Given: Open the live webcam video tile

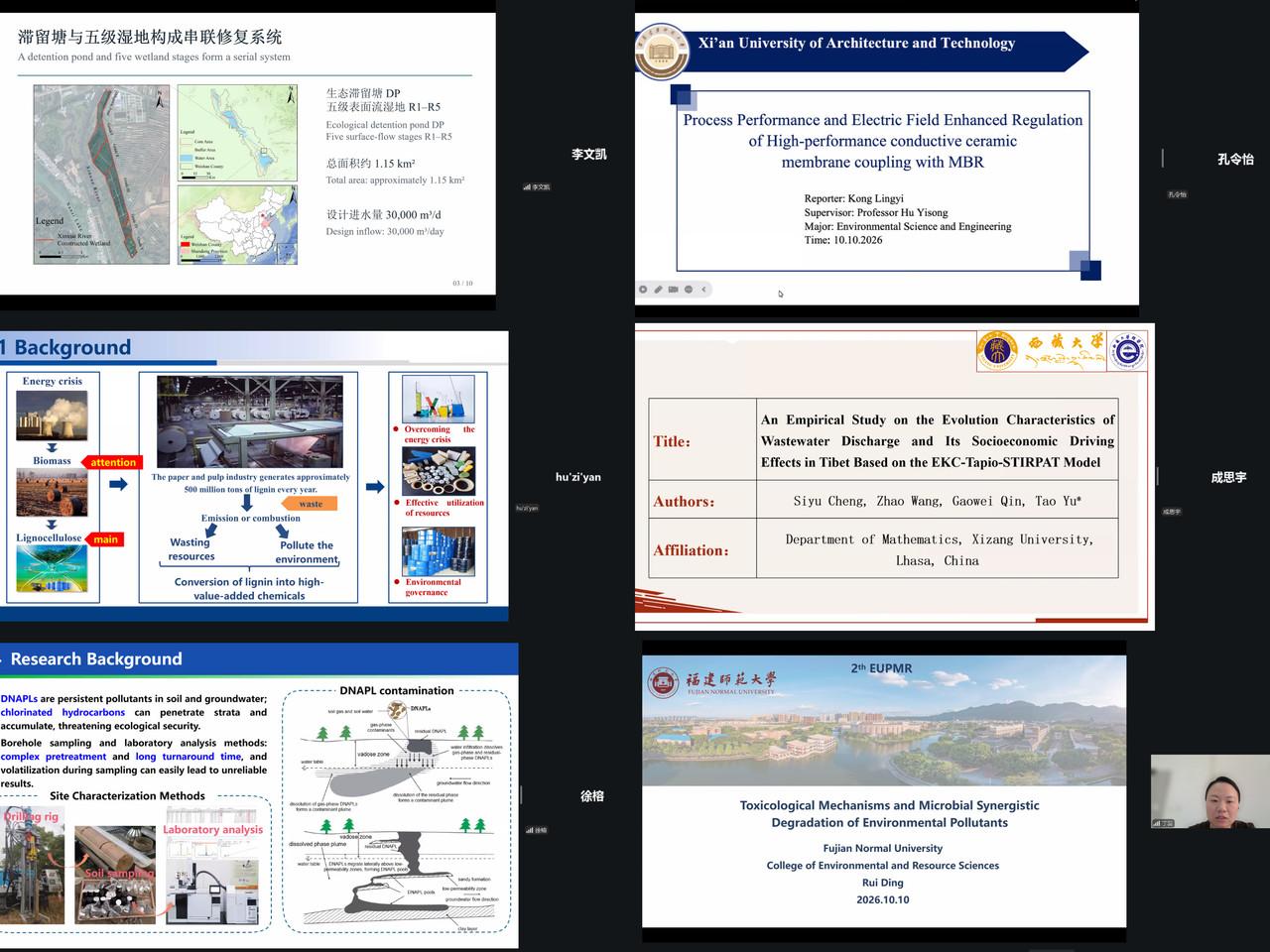Looking at the screenshot, I should 1210,791.
